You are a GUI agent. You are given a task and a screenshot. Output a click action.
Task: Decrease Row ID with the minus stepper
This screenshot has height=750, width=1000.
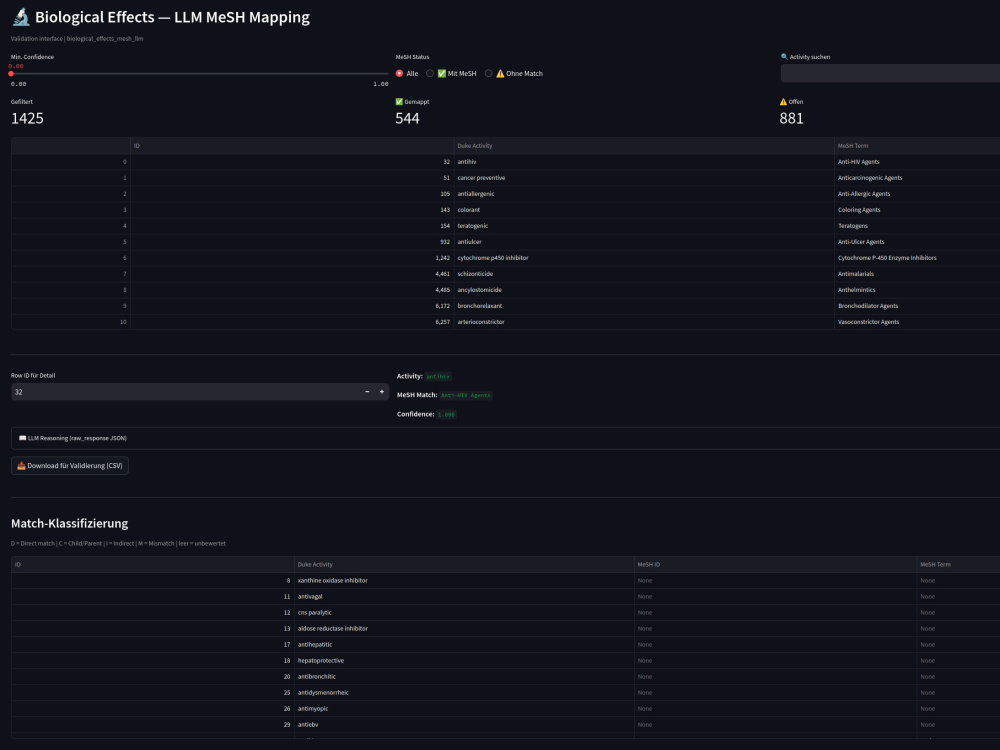367,392
